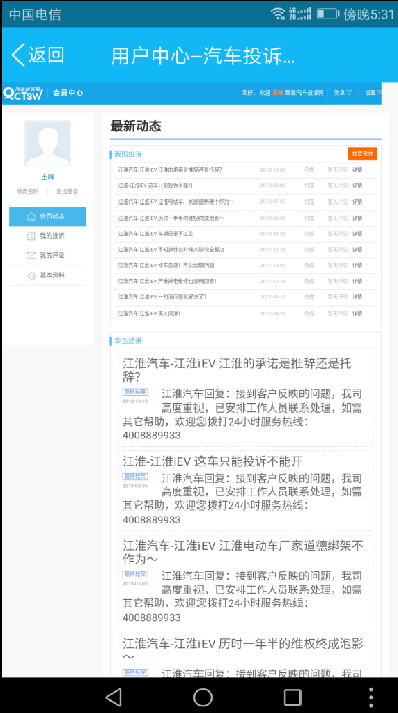Click the 我的投诉 section heading
The height and width of the screenshot is (713, 398).
(127, 155)
